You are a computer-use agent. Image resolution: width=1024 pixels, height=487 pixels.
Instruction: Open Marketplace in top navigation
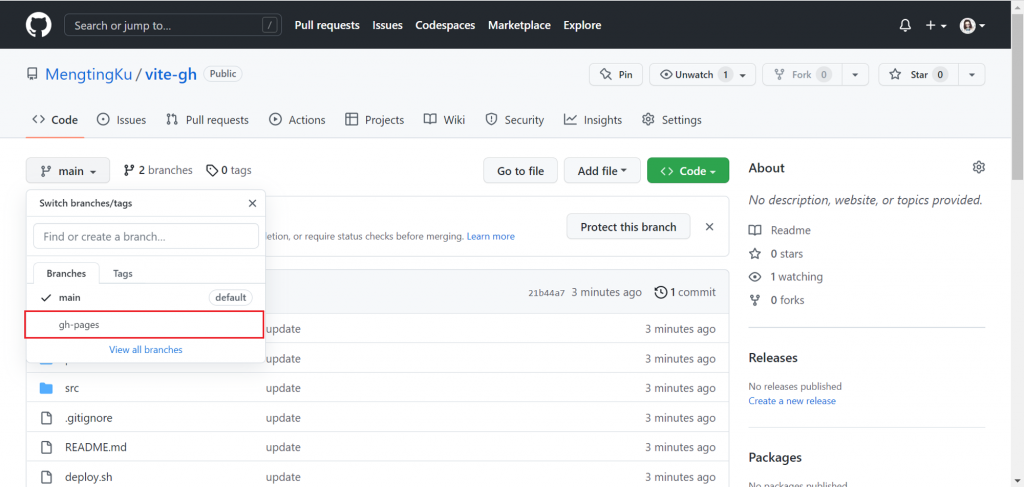(x=519, y=25)
